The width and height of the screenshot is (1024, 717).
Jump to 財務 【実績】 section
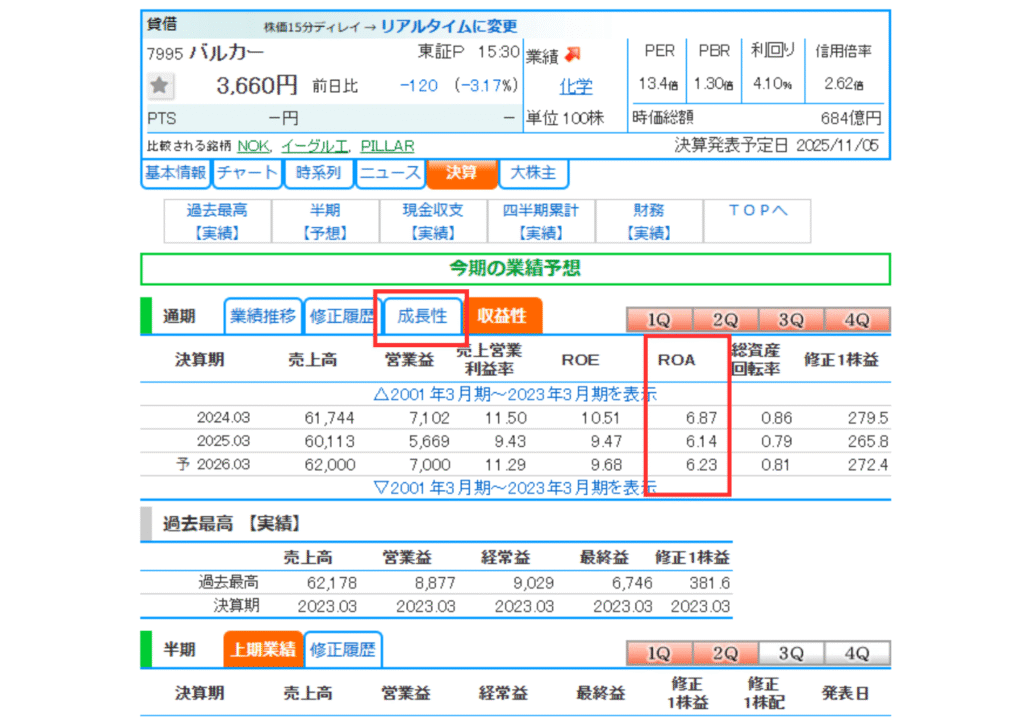pos(648,221)
